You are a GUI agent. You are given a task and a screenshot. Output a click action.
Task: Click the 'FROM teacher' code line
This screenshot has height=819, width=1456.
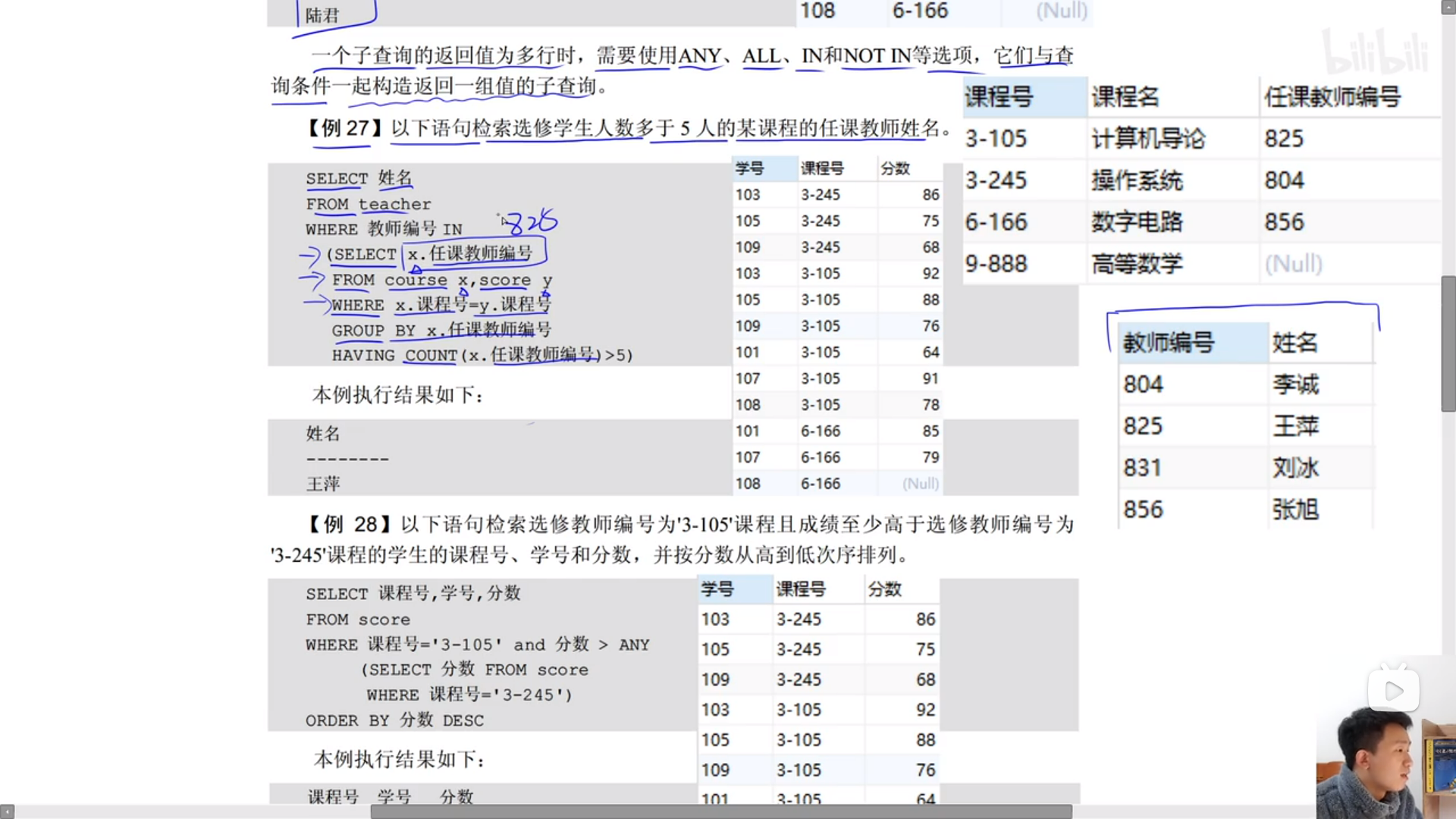tap(369, 204)
